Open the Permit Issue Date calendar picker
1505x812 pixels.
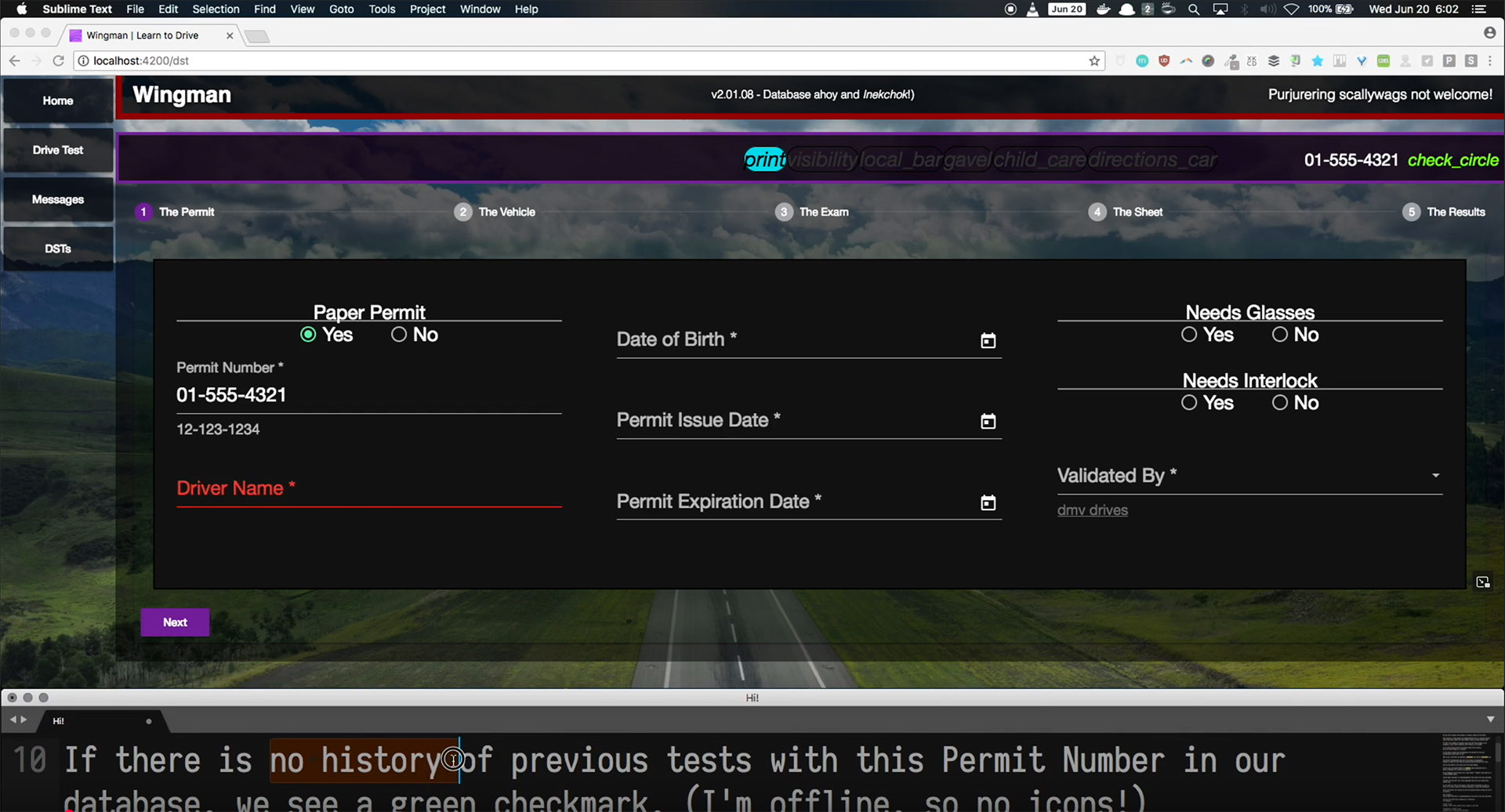pos(988,422)
